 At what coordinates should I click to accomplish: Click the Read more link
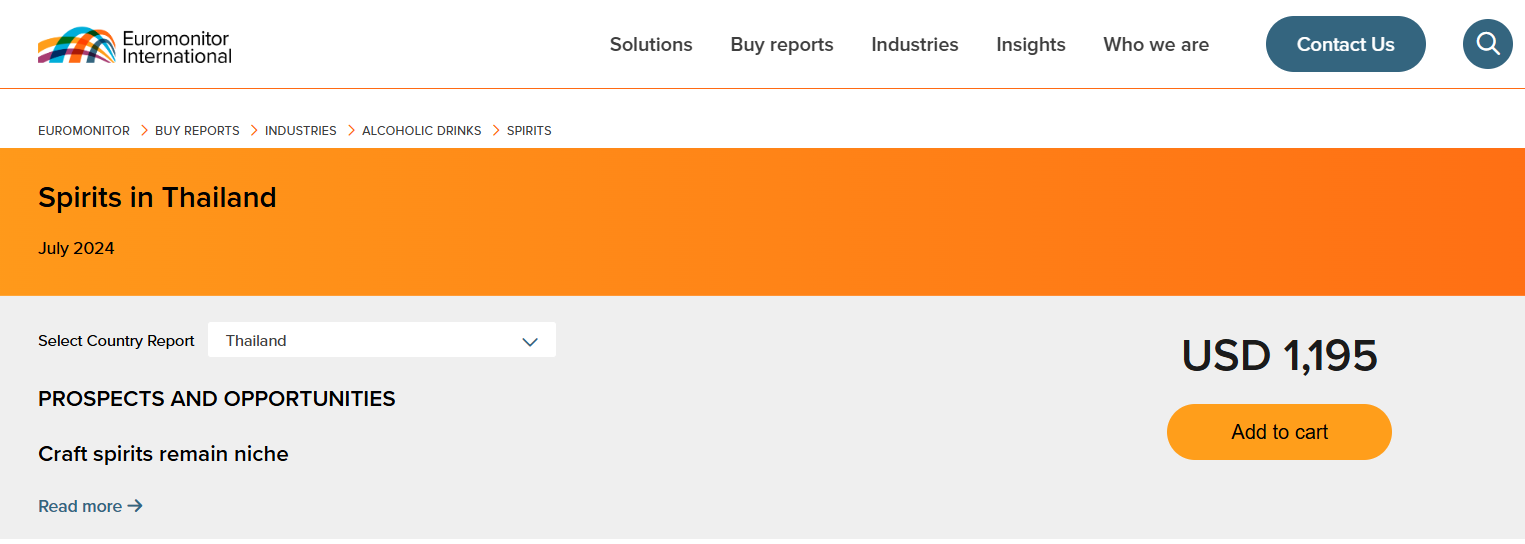90,506
